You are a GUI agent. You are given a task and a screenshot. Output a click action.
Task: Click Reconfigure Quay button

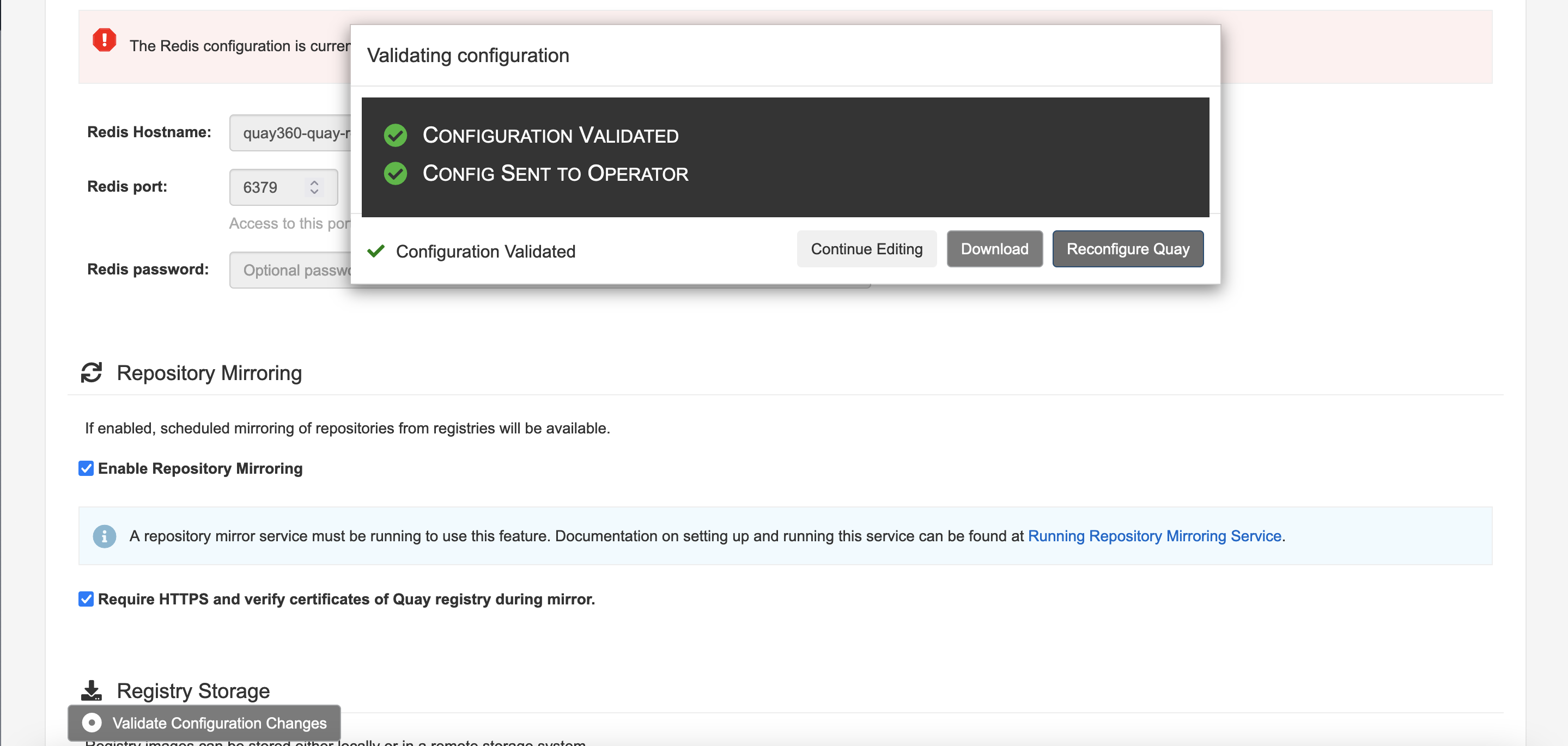click(x=1127, y=249)
